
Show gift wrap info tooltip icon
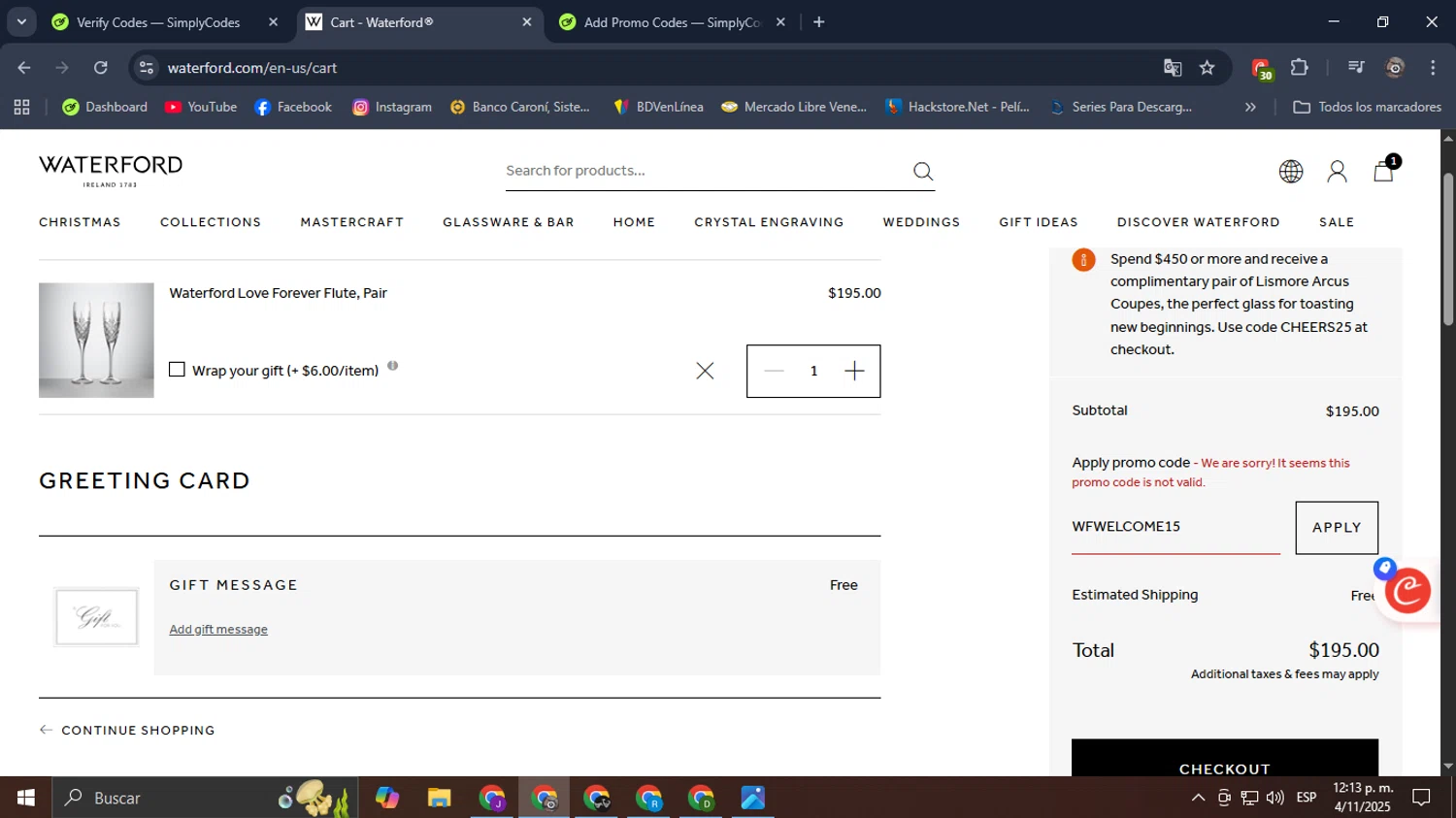(393, 366)
